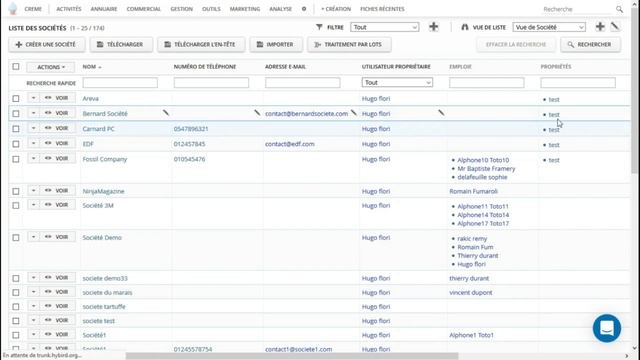This screenshot has height=360, width=640.
Task: Open the Filtre dropdown set to Tout
Action: tap(384, 27)
